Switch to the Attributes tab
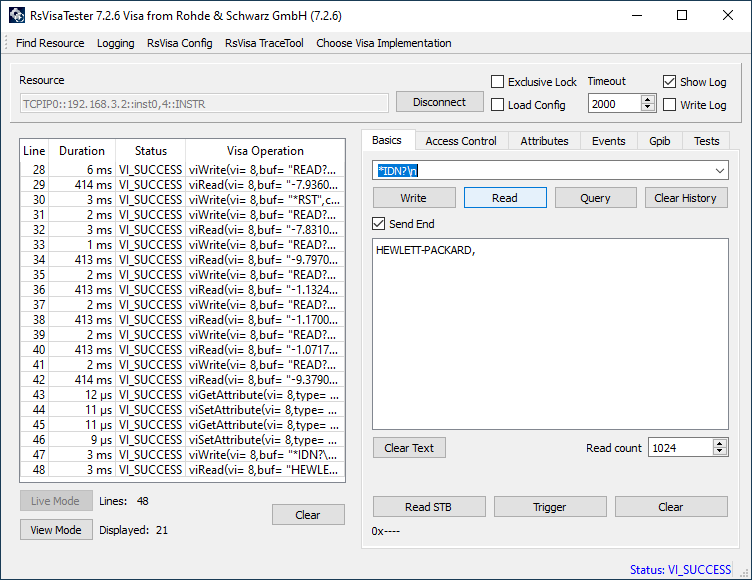The width and height of the screenshot is (752, 580). [544, 141]
